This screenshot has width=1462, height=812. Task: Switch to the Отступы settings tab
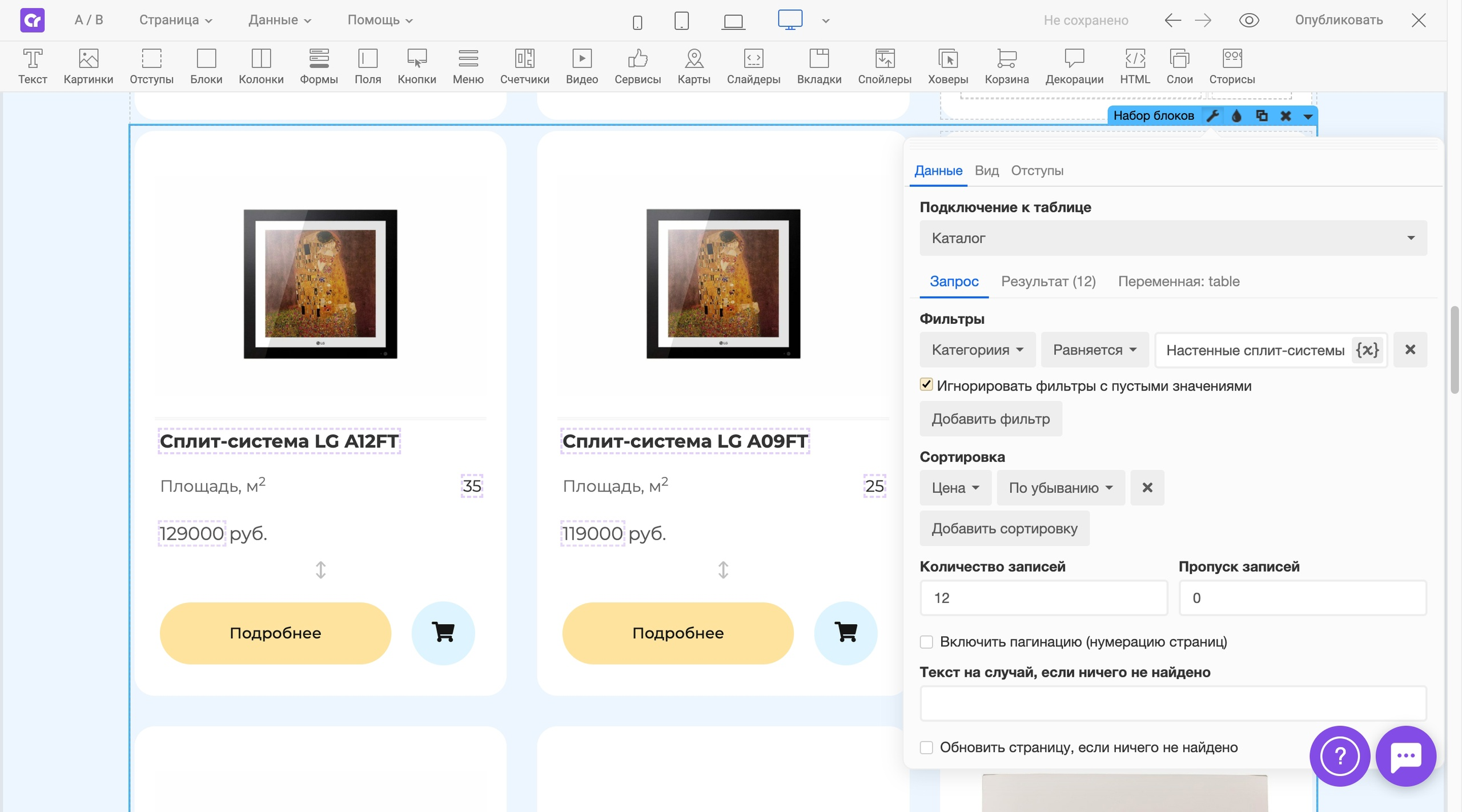click(1037, 171)
